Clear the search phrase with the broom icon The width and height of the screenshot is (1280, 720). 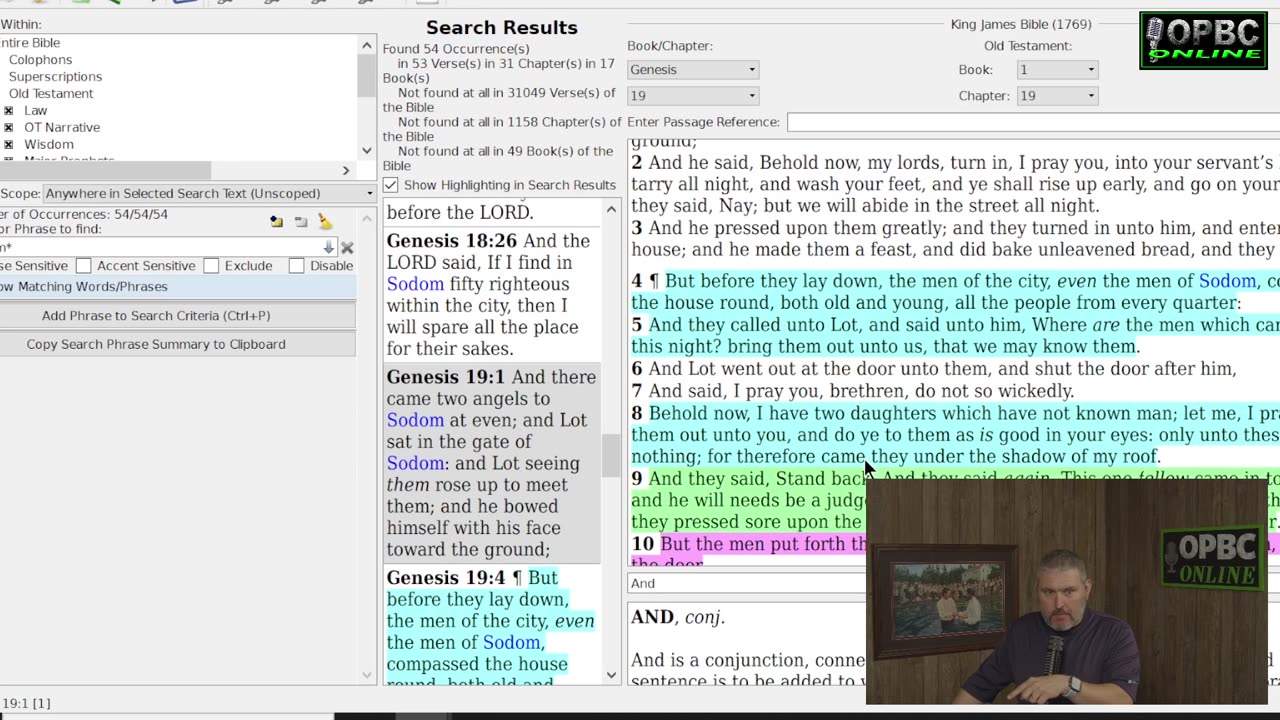(x=324, y=221)
